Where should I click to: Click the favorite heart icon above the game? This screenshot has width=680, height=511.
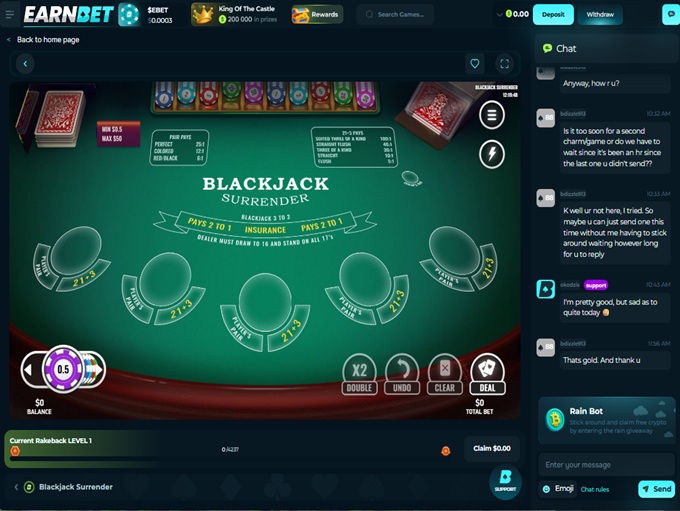(x=475, y=64)
